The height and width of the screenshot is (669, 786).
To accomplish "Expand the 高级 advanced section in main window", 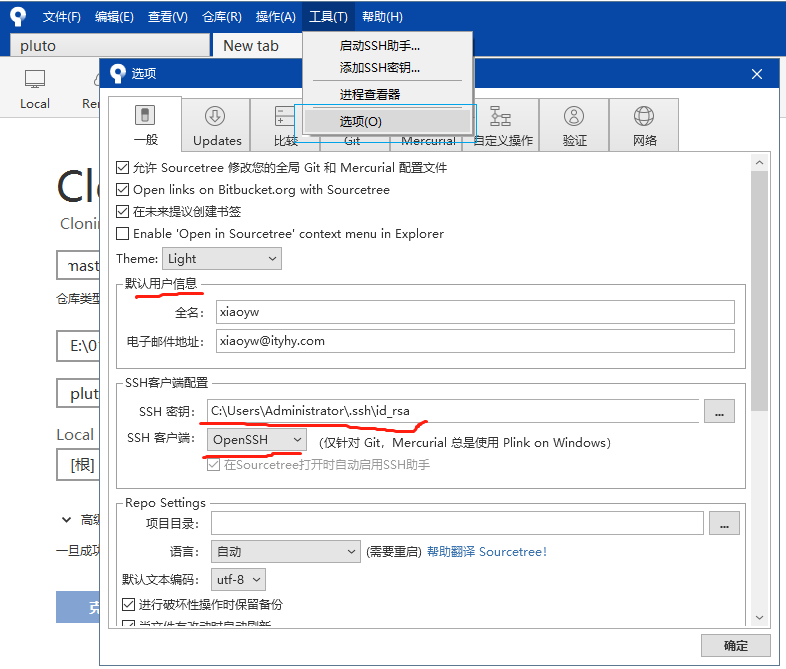I will coord(66,520).
